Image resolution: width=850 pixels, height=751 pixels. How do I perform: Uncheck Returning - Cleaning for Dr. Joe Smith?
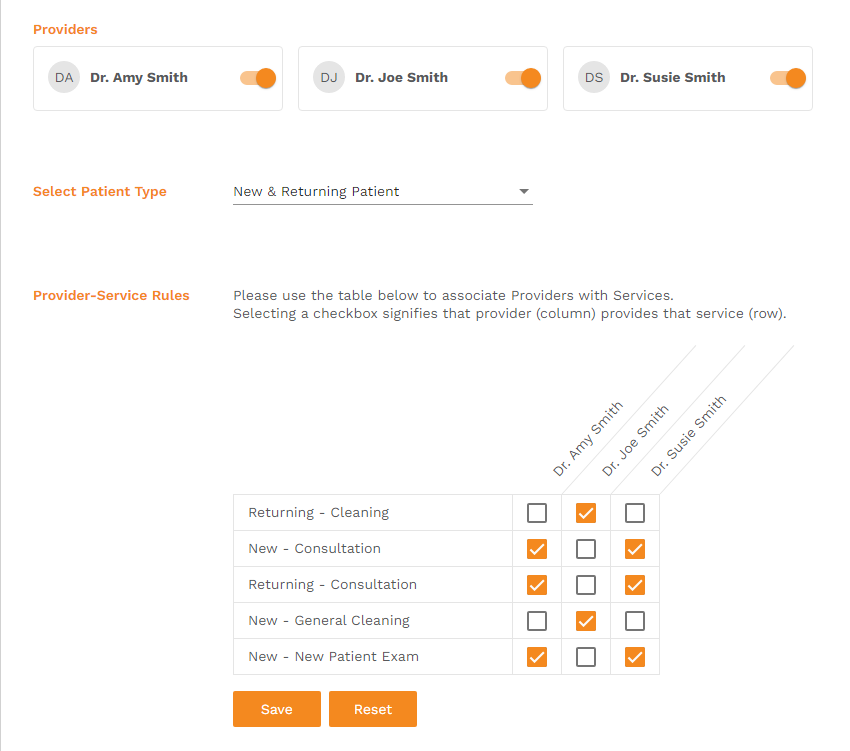(x=586, y=512)
